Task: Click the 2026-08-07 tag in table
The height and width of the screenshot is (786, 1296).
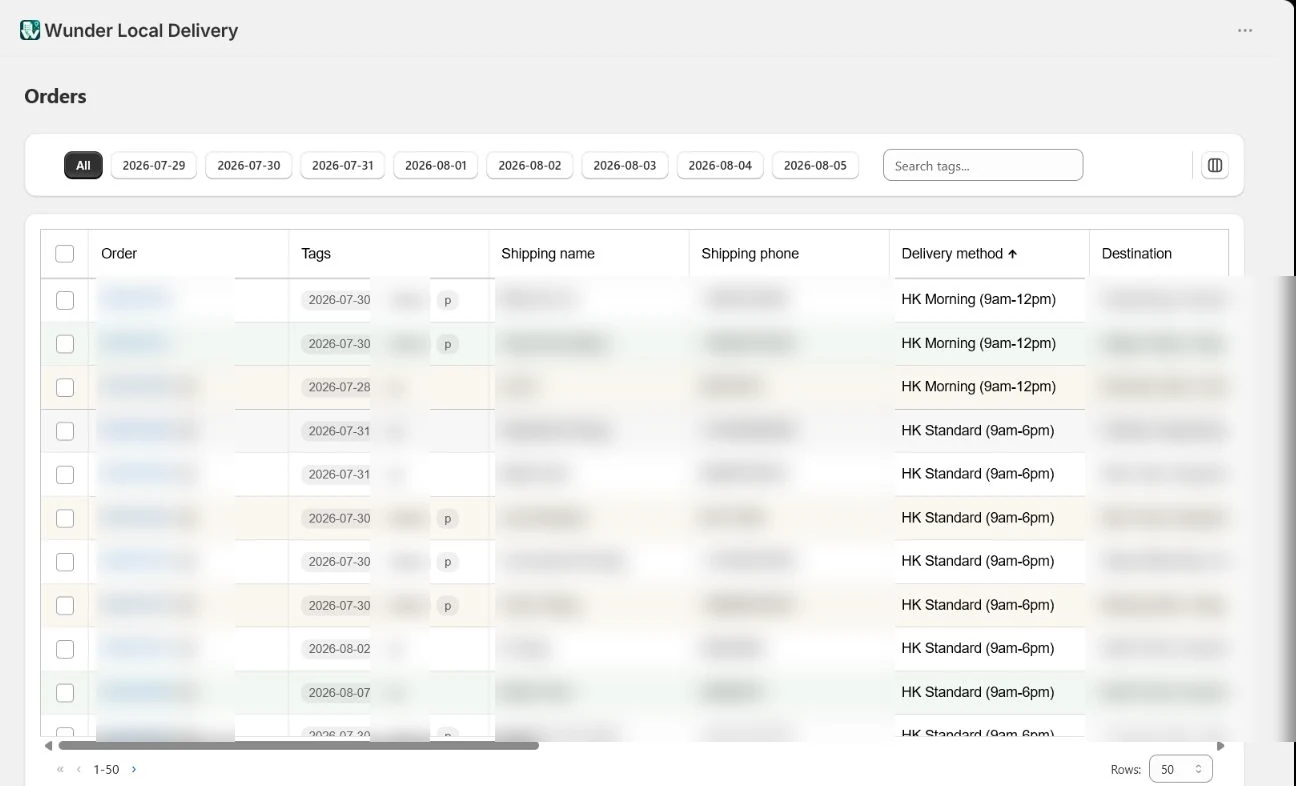Action: pos(339,692)
